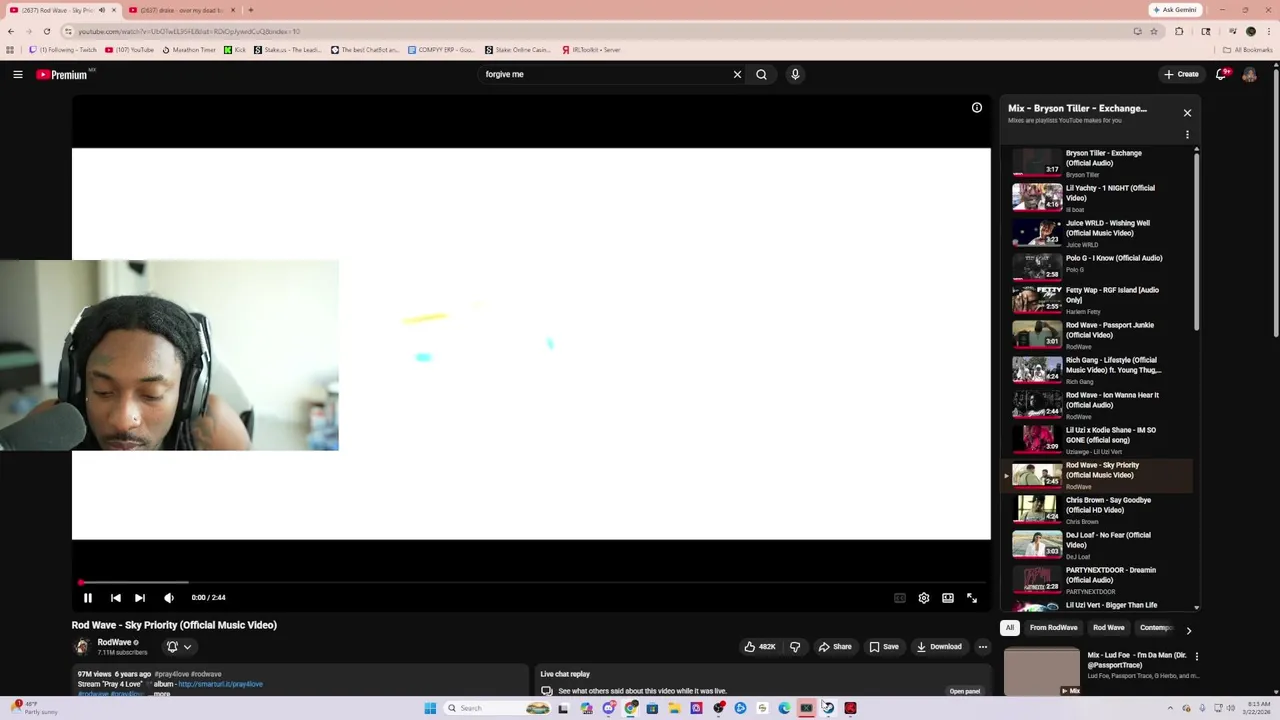The image size is (1280, 720).
Task: Close the Mix playlist panel
Action: pos(1187,113)
